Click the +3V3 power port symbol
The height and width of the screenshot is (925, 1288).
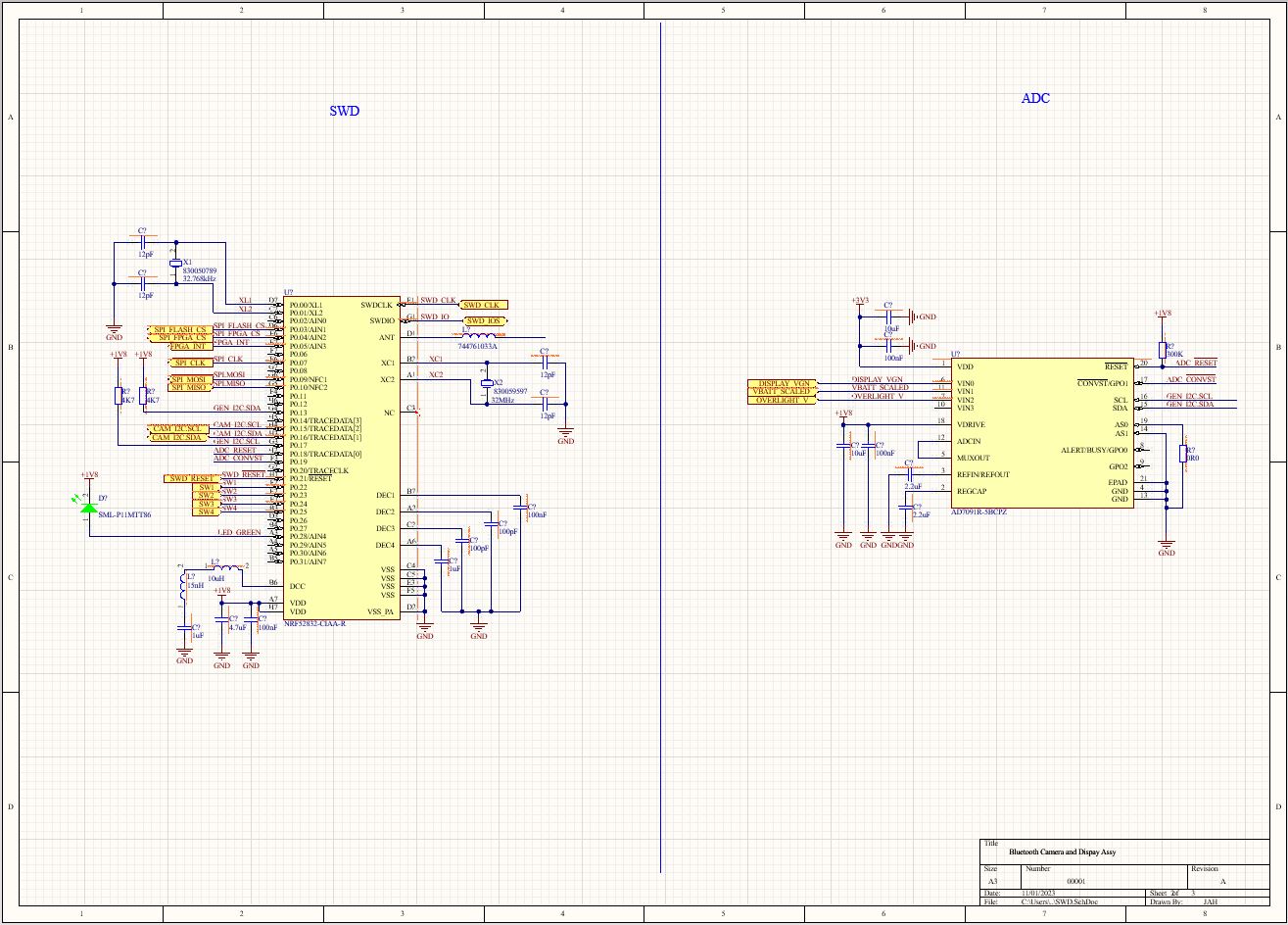point(859,302)
